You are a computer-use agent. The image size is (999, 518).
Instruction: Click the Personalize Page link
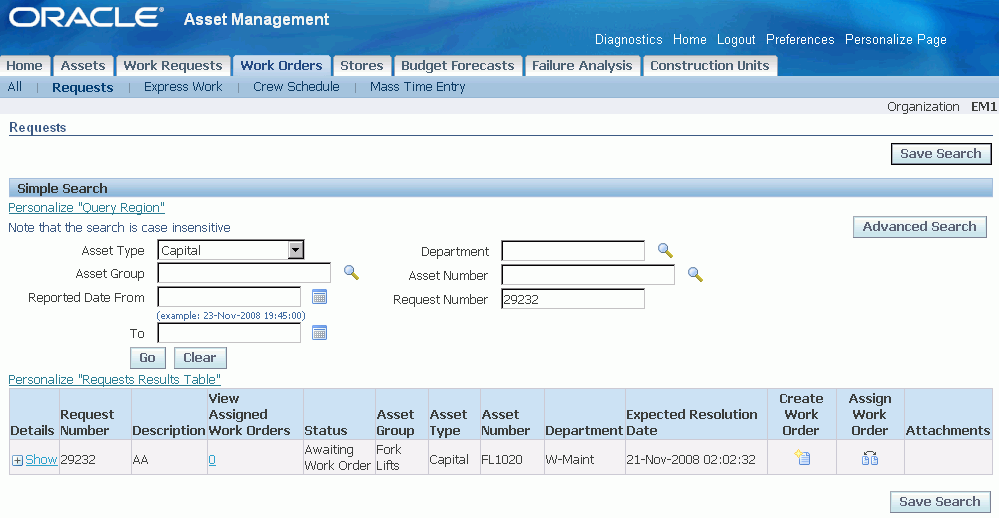click(x=896, y=40)
